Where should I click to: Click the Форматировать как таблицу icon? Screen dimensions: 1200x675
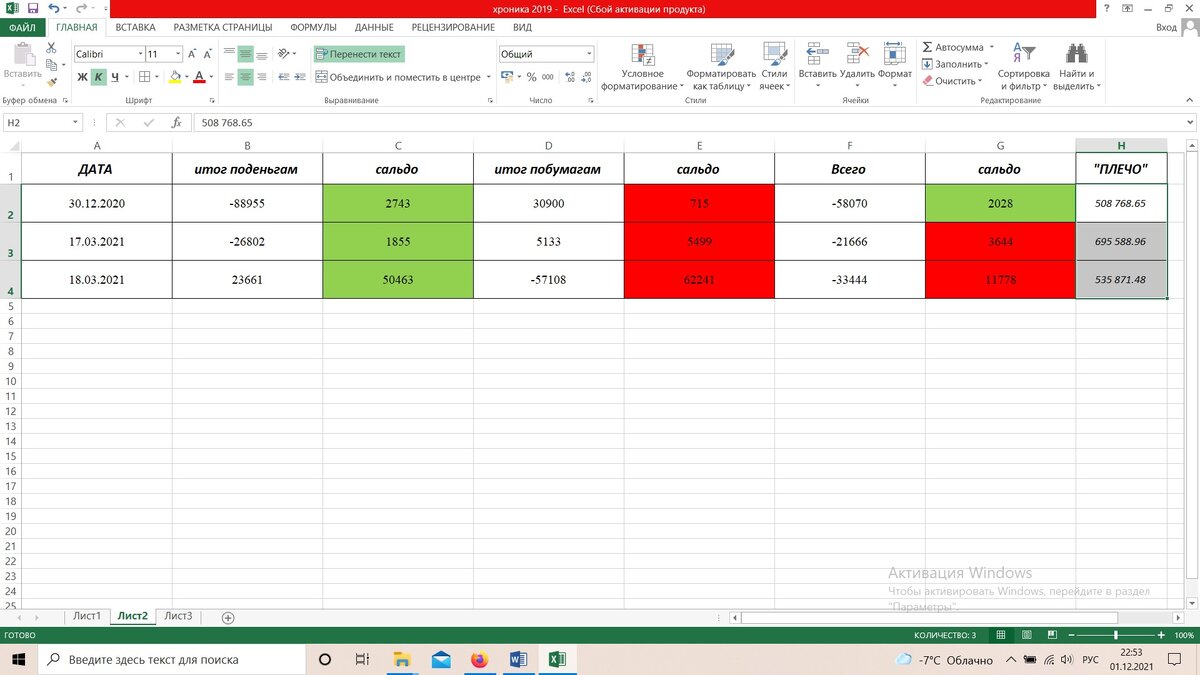[721, 54]
